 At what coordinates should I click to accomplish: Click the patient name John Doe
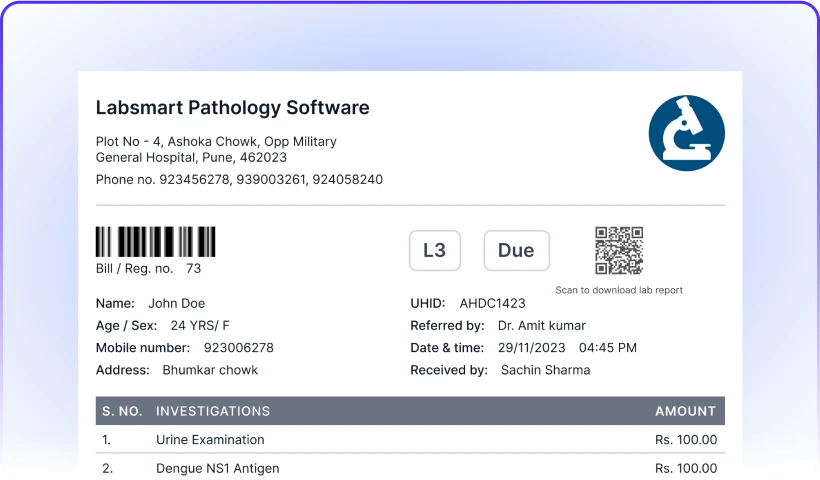177,303
